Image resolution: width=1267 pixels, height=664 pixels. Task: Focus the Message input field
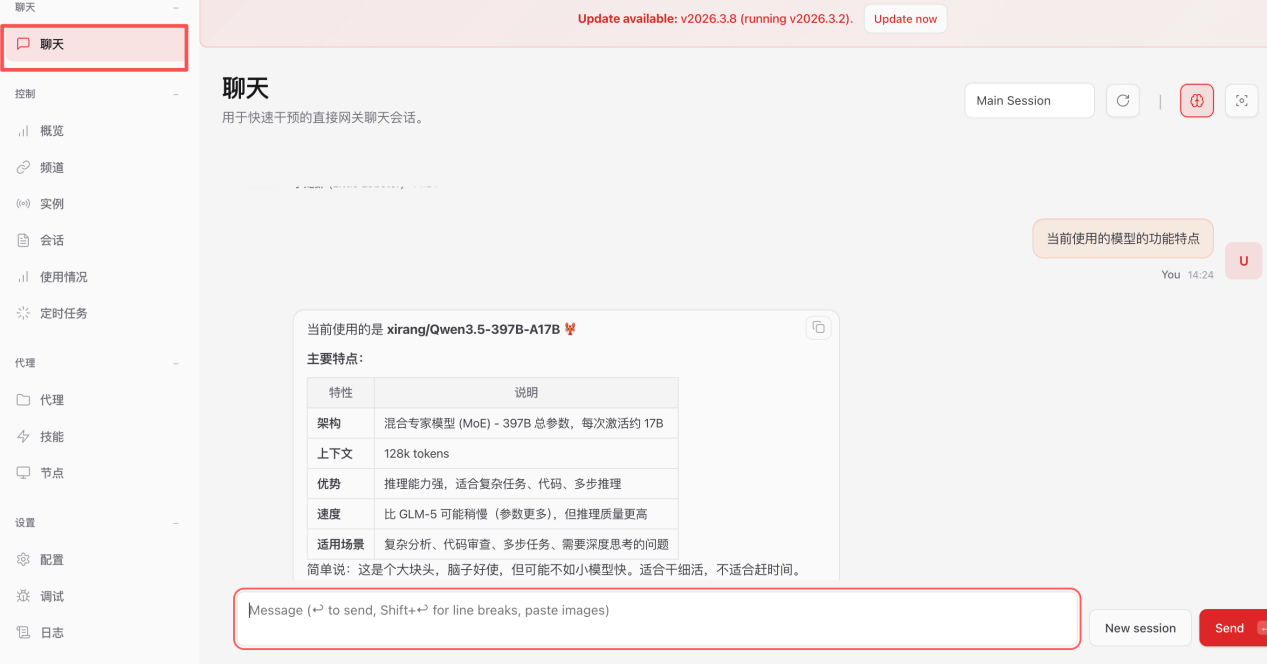click(x=657, y=619)
